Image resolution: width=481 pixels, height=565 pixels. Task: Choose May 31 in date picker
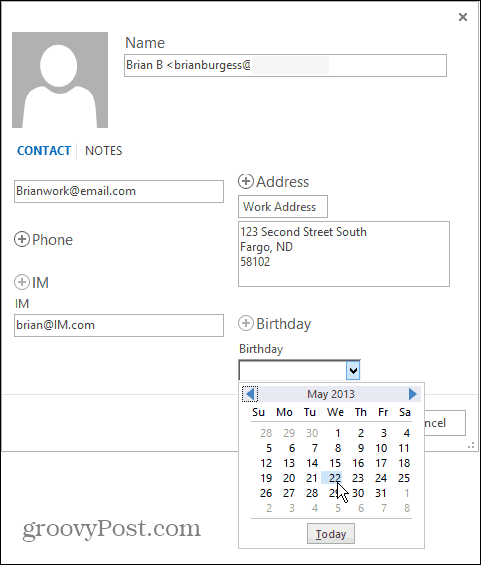(381, 493)
